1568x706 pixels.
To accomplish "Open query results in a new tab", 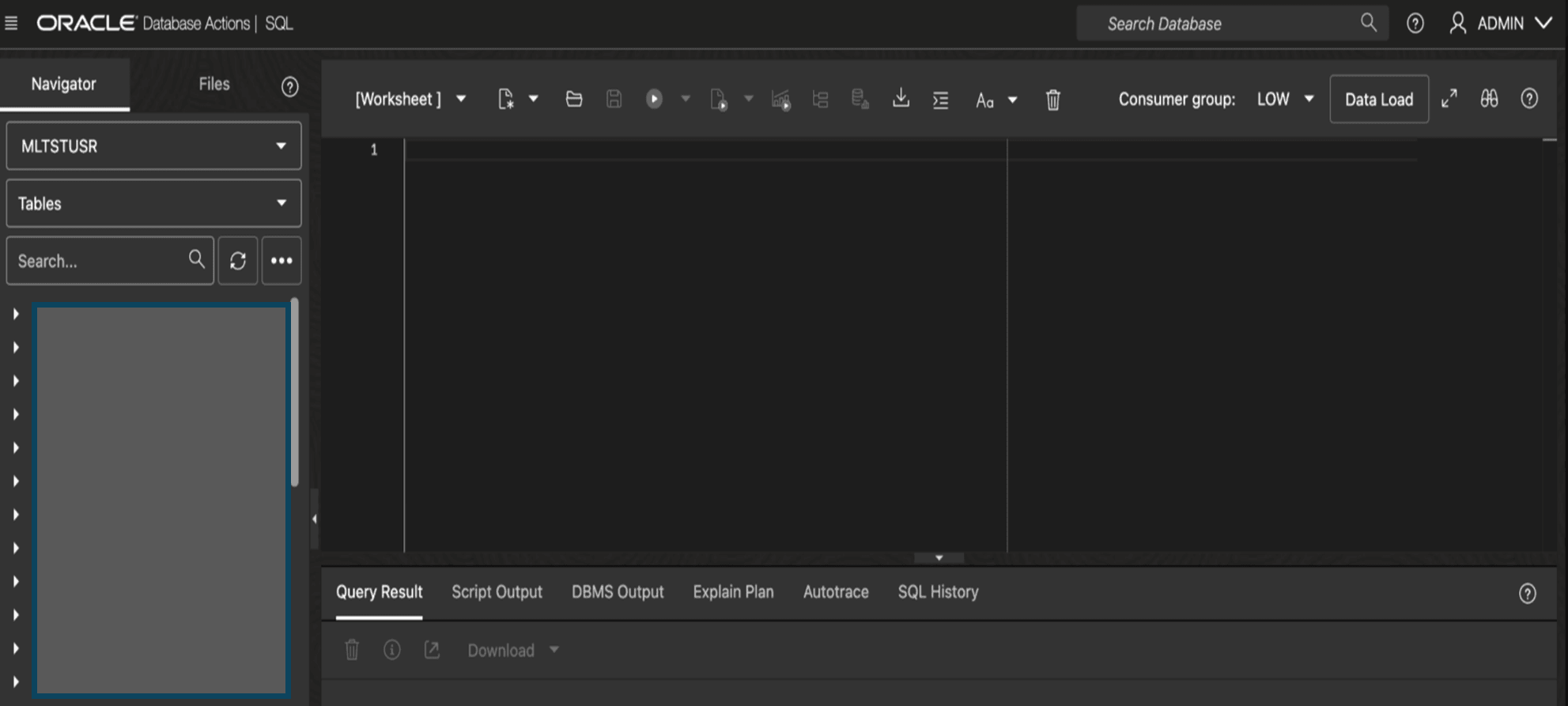I will click(x=432, y=650).
